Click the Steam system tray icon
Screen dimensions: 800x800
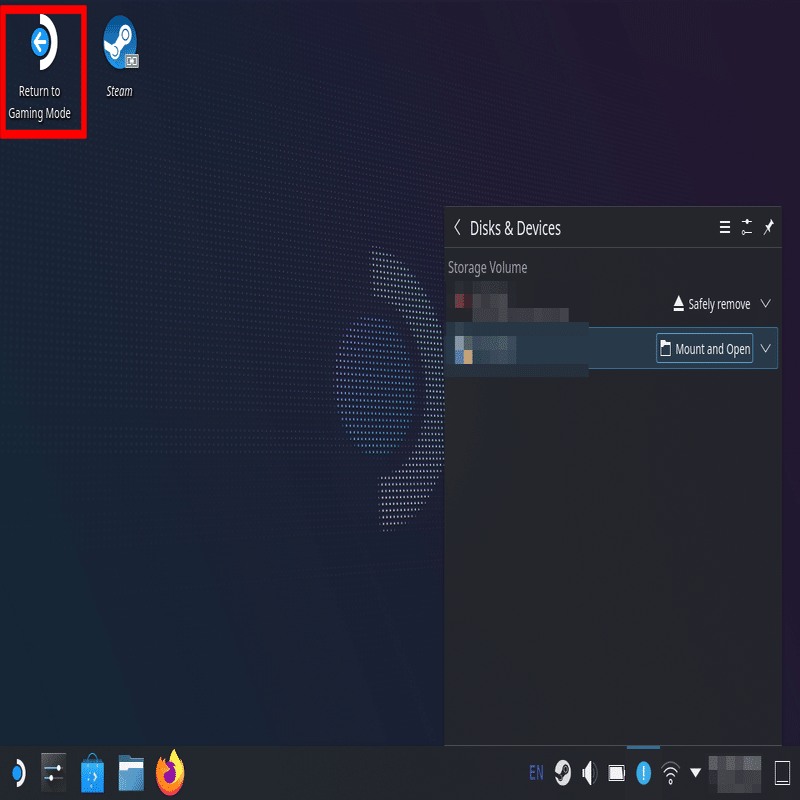562,773
